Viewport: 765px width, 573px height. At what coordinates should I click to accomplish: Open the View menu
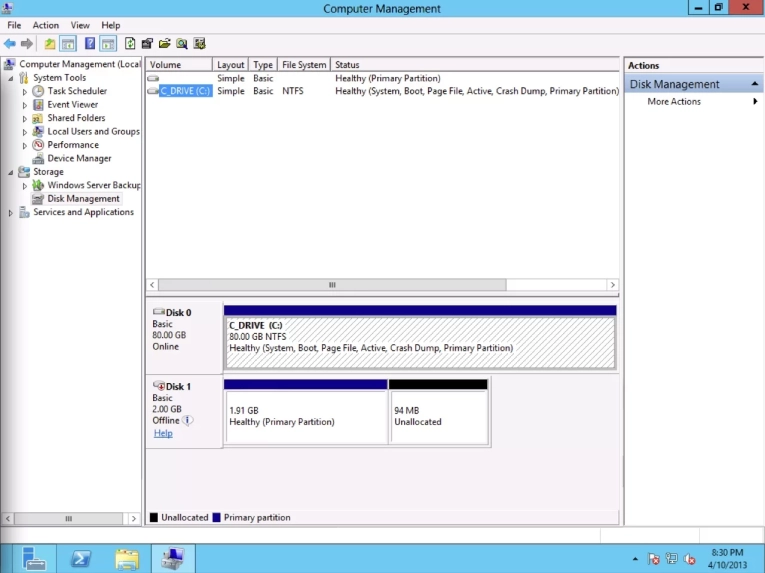coord(80,25)
